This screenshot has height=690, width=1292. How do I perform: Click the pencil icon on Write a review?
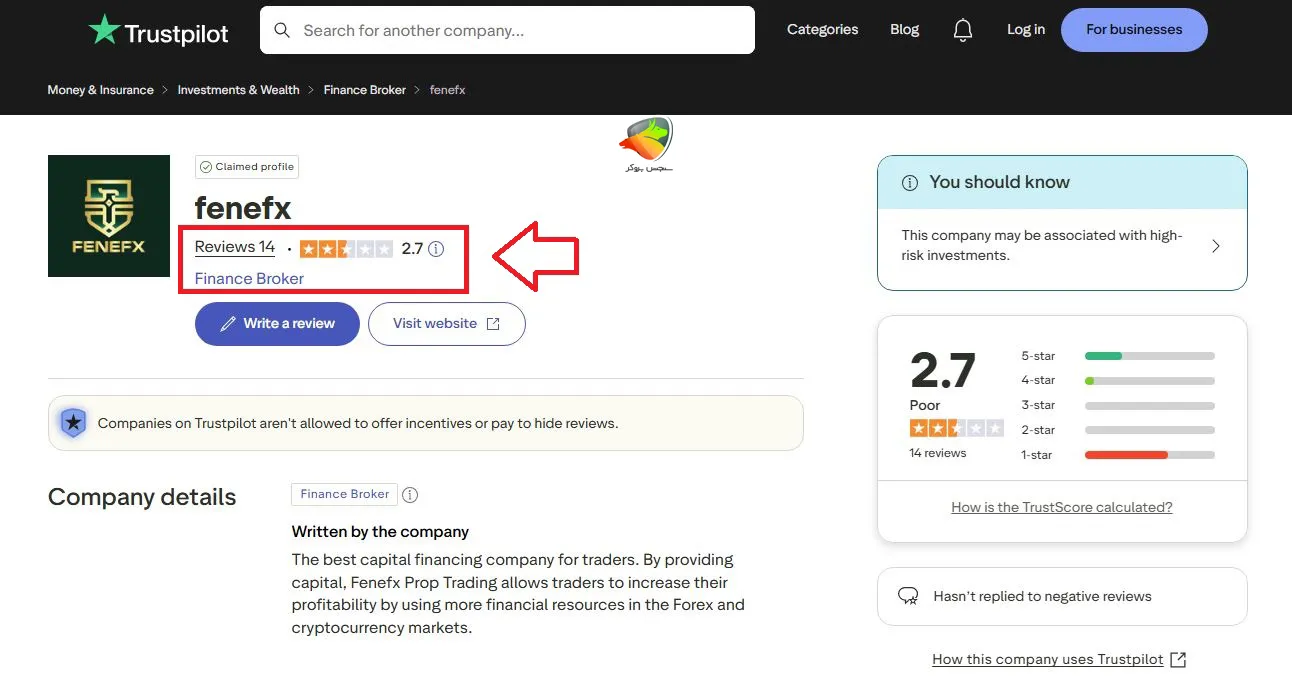228,323
